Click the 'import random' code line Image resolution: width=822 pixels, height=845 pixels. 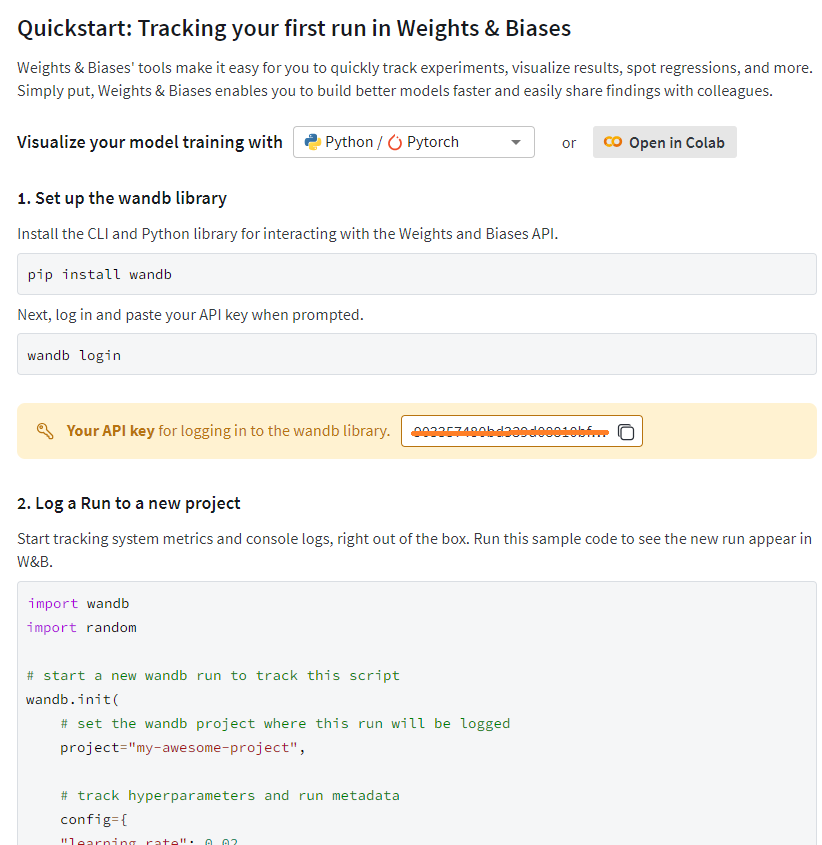pyautogui.click(x=82, y=628)
